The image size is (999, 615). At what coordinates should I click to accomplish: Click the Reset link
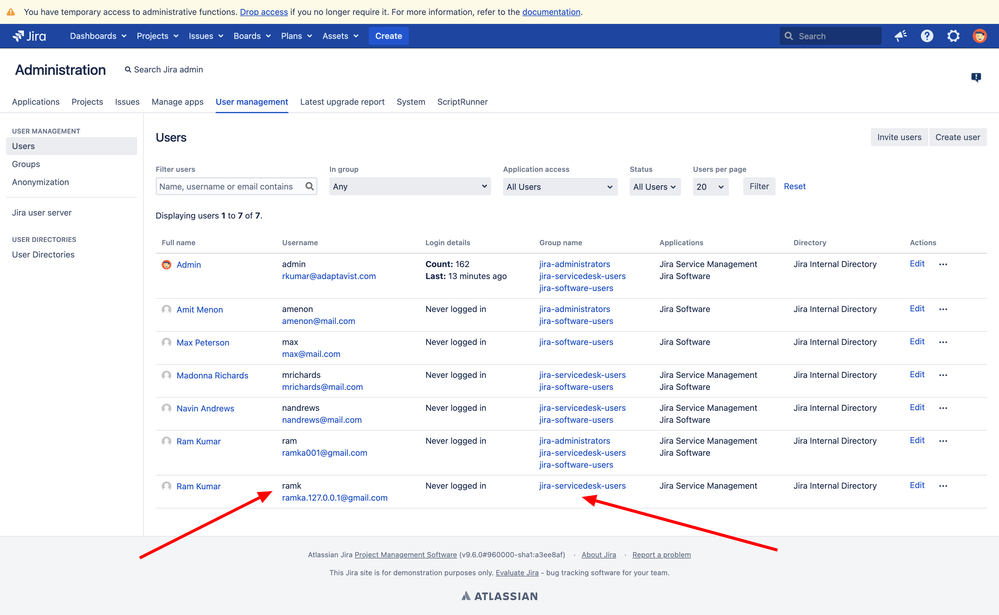794,186
